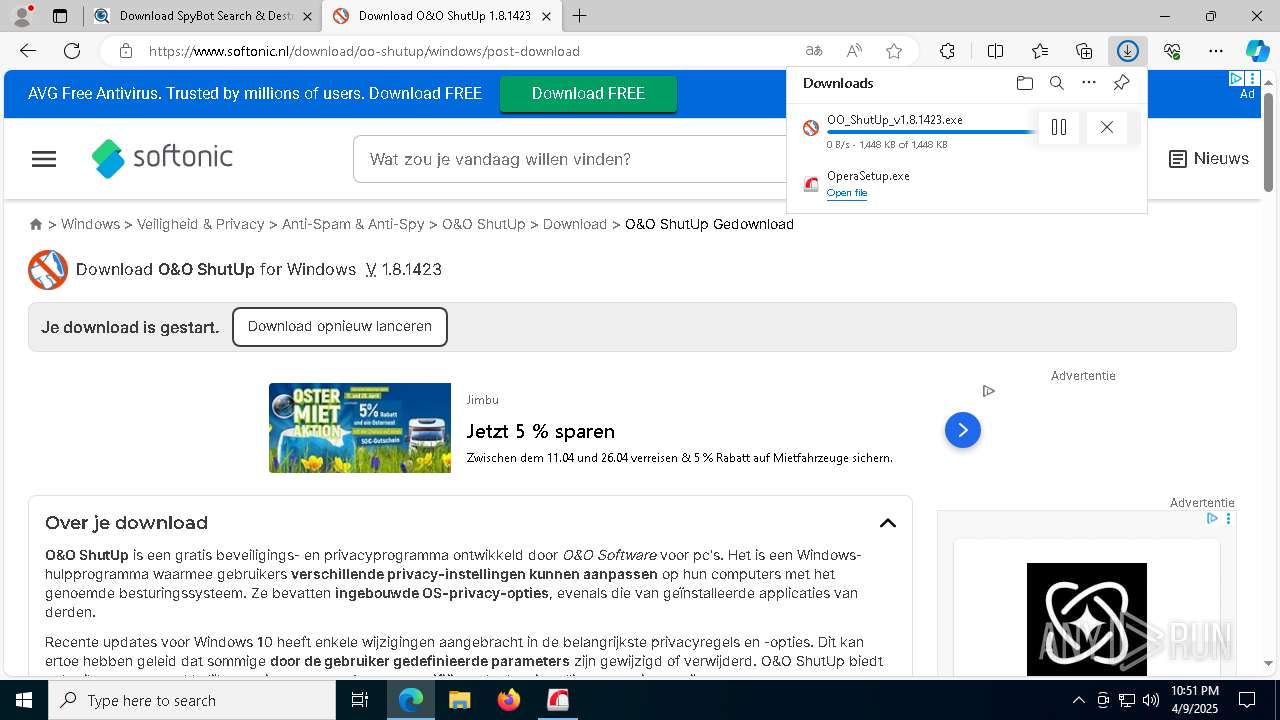Click Jetzt 5 % sparen ad headline

click(541, 431)
